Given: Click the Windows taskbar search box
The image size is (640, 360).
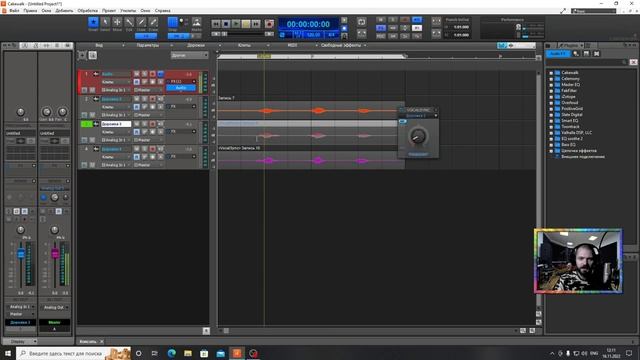Looking at the screenshot, I should pyautogui.click(x=73, y=353).
